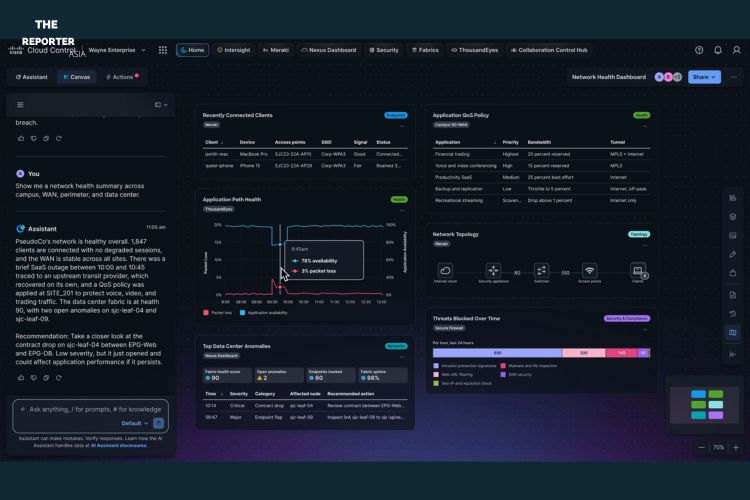Zoom in the canvas with plus button
This screenshot has width=750, height=500.
736,447
